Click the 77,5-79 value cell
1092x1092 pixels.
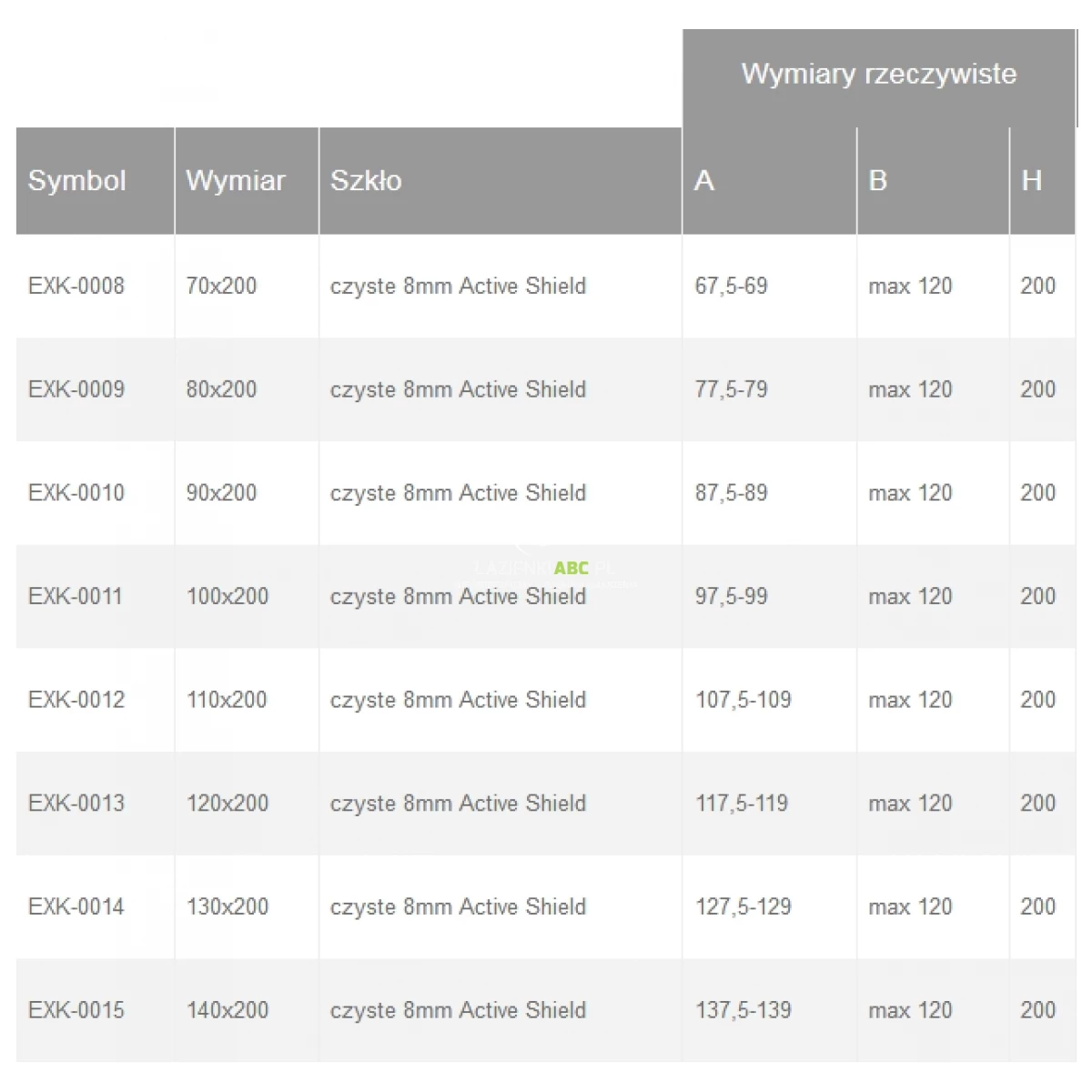click(731, 389)
